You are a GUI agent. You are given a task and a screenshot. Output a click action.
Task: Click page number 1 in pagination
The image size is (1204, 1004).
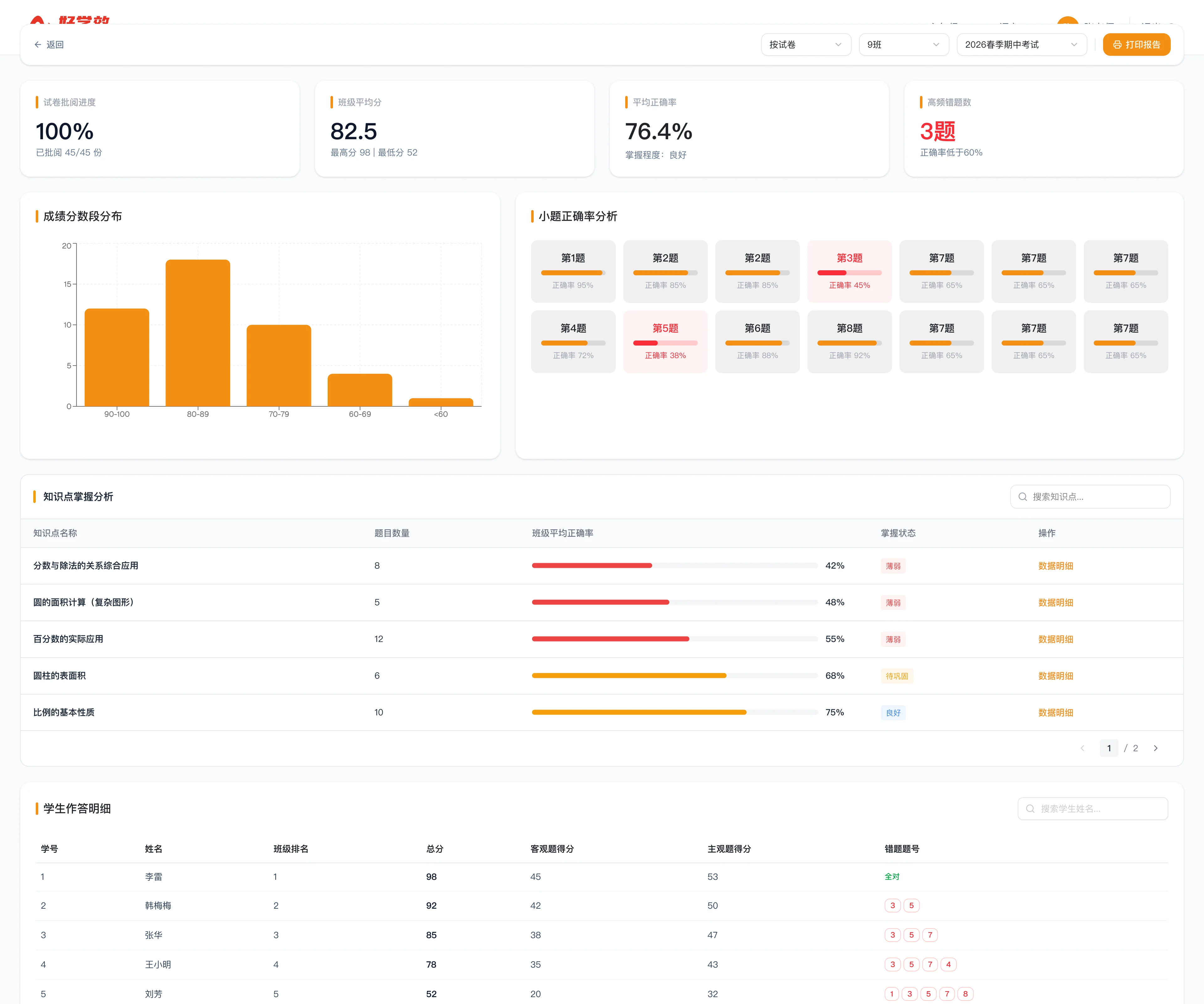[1109, 748]
